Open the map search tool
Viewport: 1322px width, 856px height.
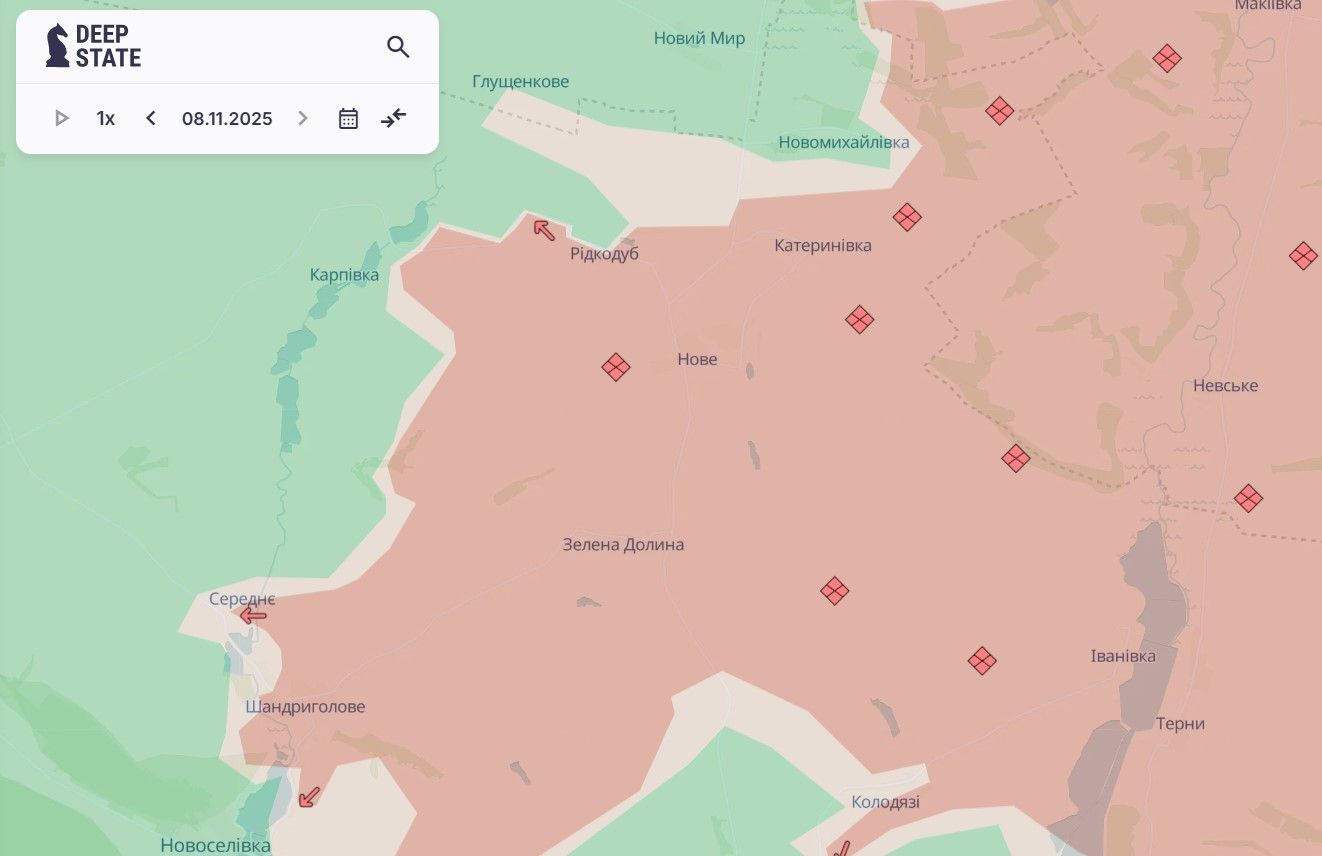pyautogui.click(x=398, y=47)
